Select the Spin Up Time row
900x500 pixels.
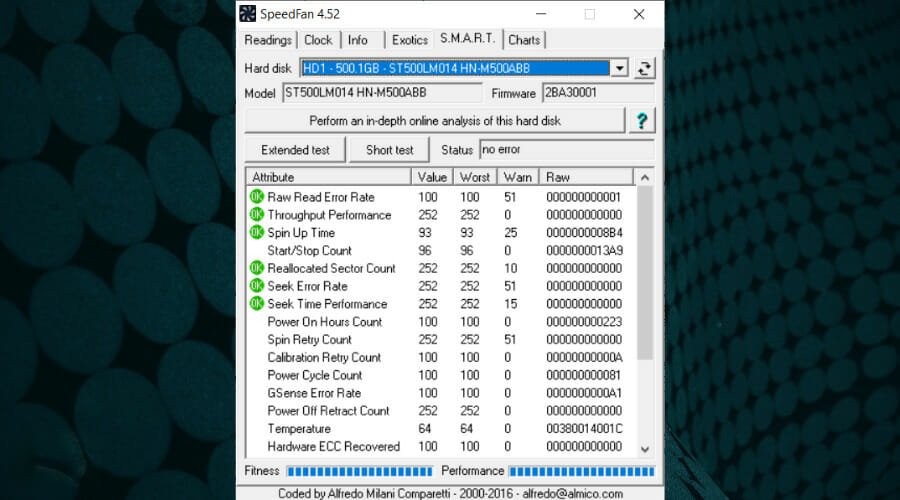[441, 232]
